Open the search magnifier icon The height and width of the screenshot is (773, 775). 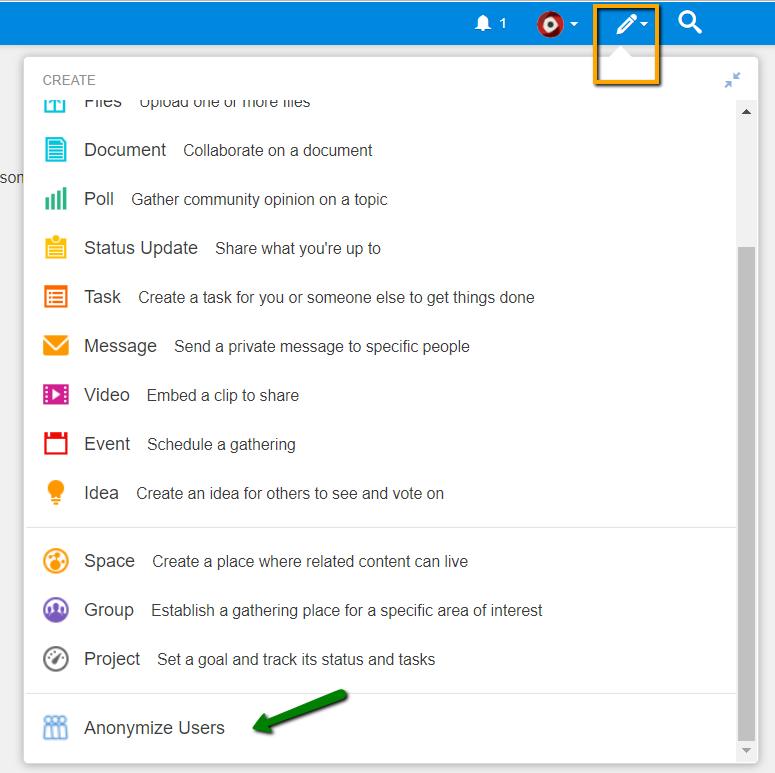tap(689, 23)
